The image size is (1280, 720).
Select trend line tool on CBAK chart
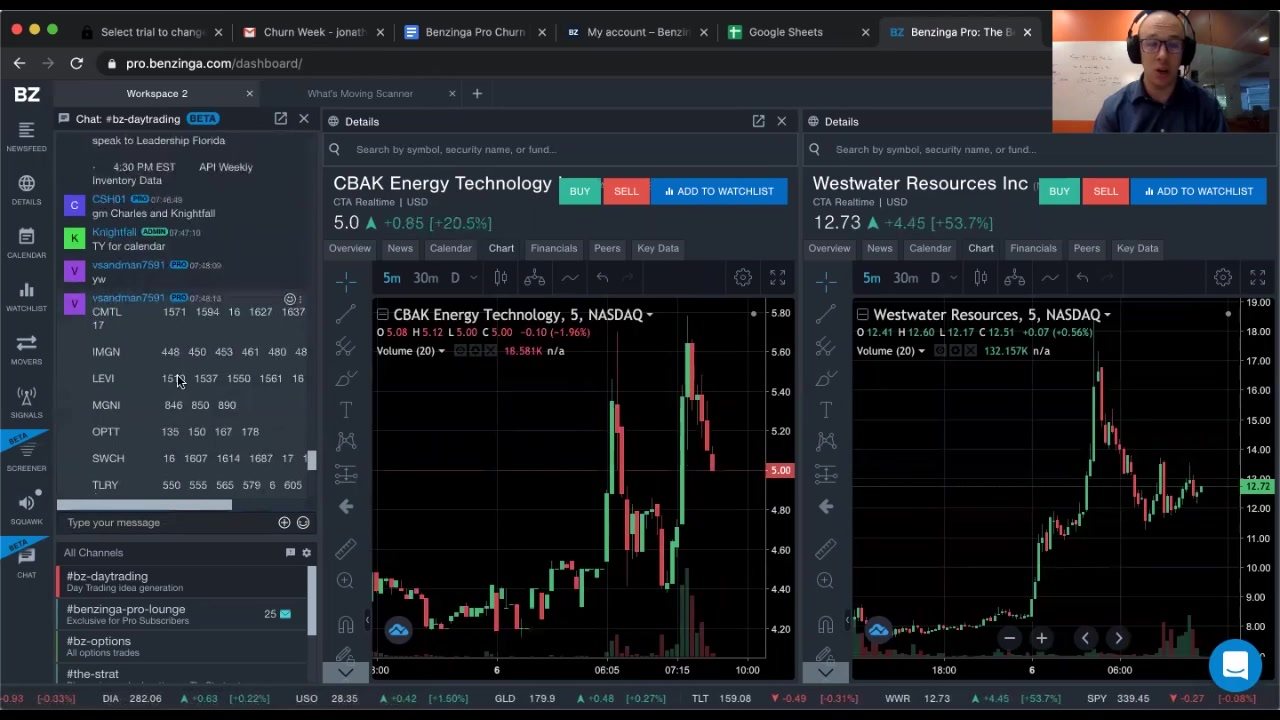click(x=346, y=314)
